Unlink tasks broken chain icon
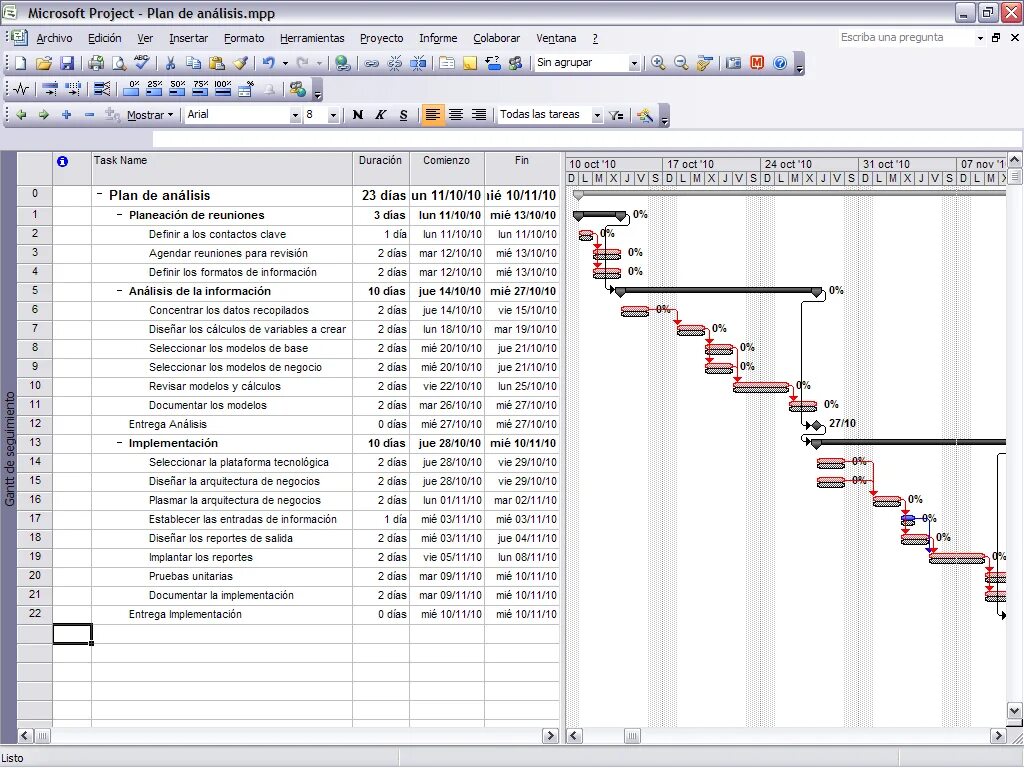 point(394,63)
